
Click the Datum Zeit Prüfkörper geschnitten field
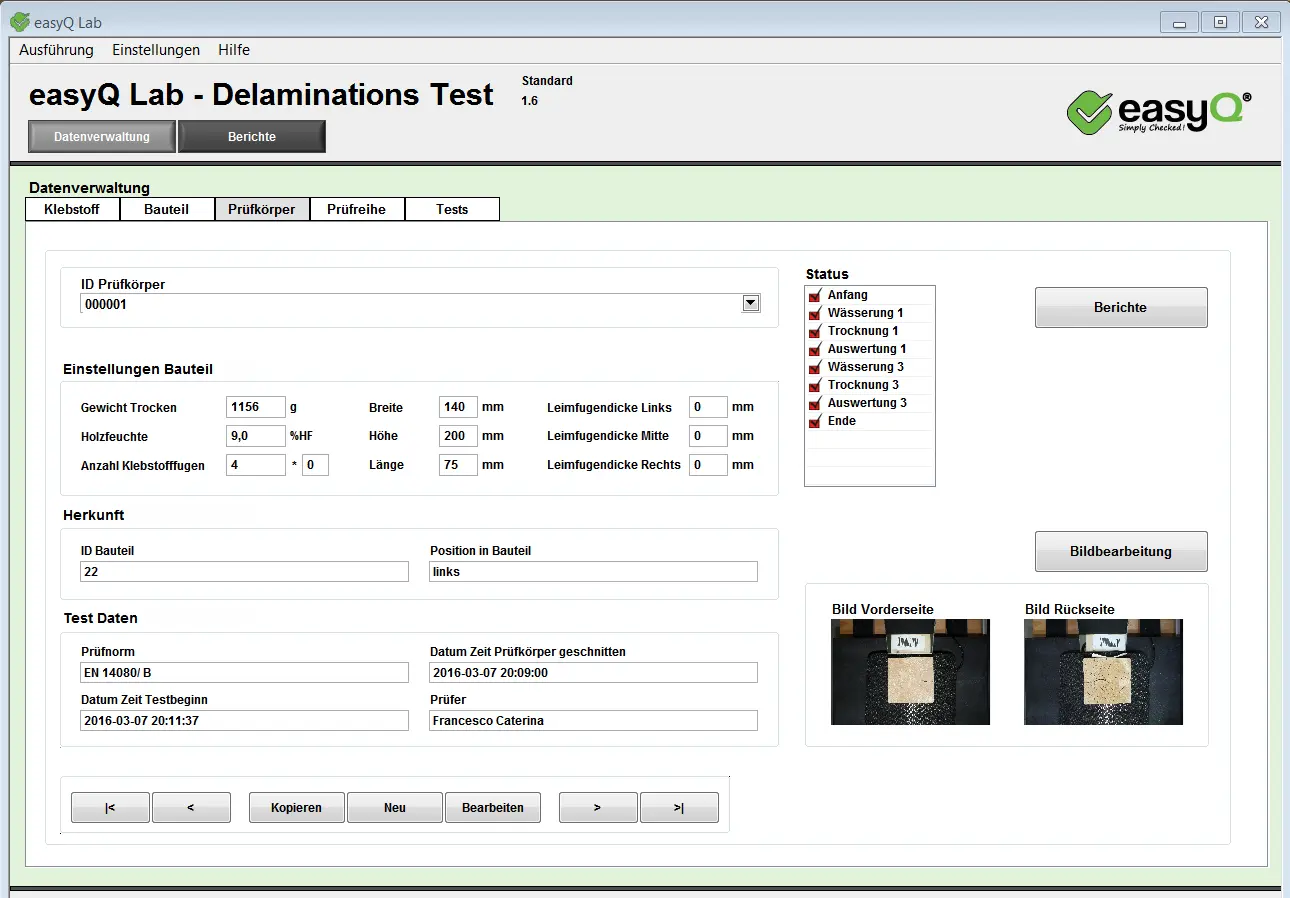[x=594, y=672]
